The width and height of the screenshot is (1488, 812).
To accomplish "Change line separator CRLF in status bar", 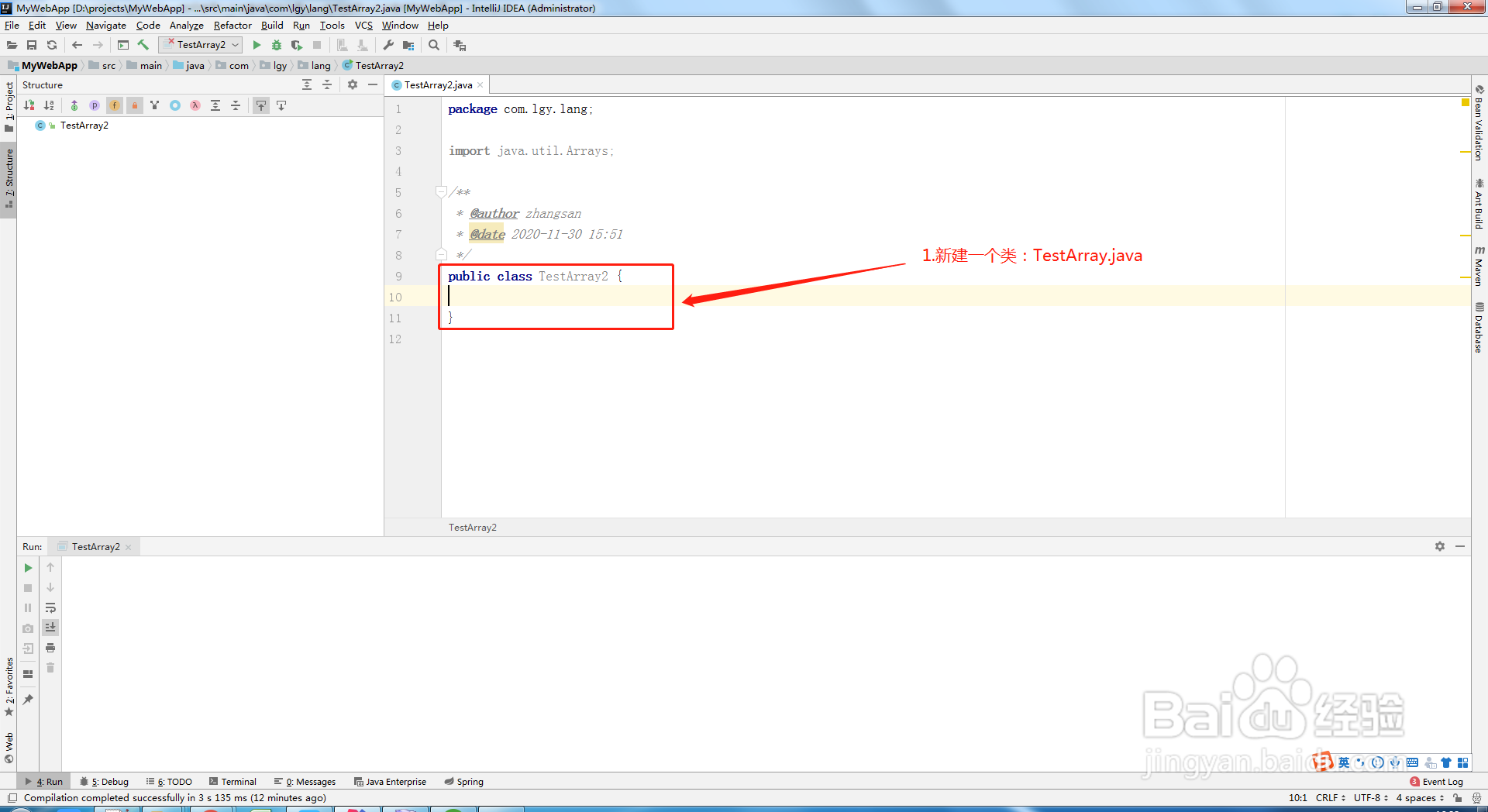I will pos(1330,798).
